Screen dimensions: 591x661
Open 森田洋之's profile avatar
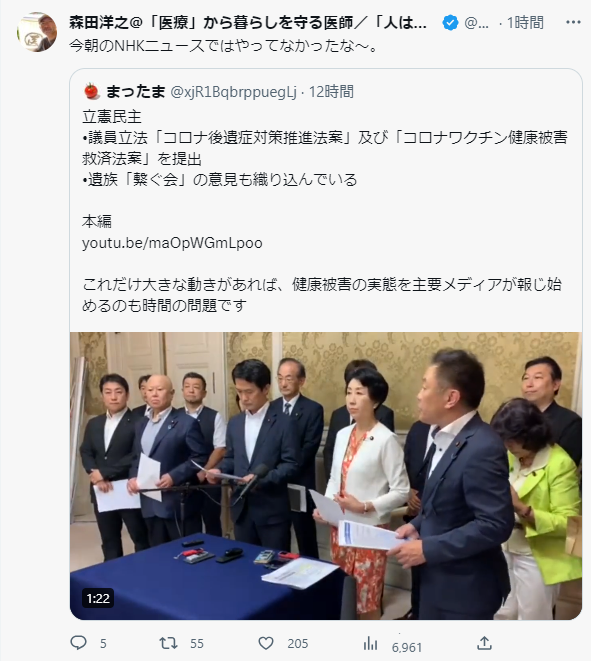tap(37, 32)
